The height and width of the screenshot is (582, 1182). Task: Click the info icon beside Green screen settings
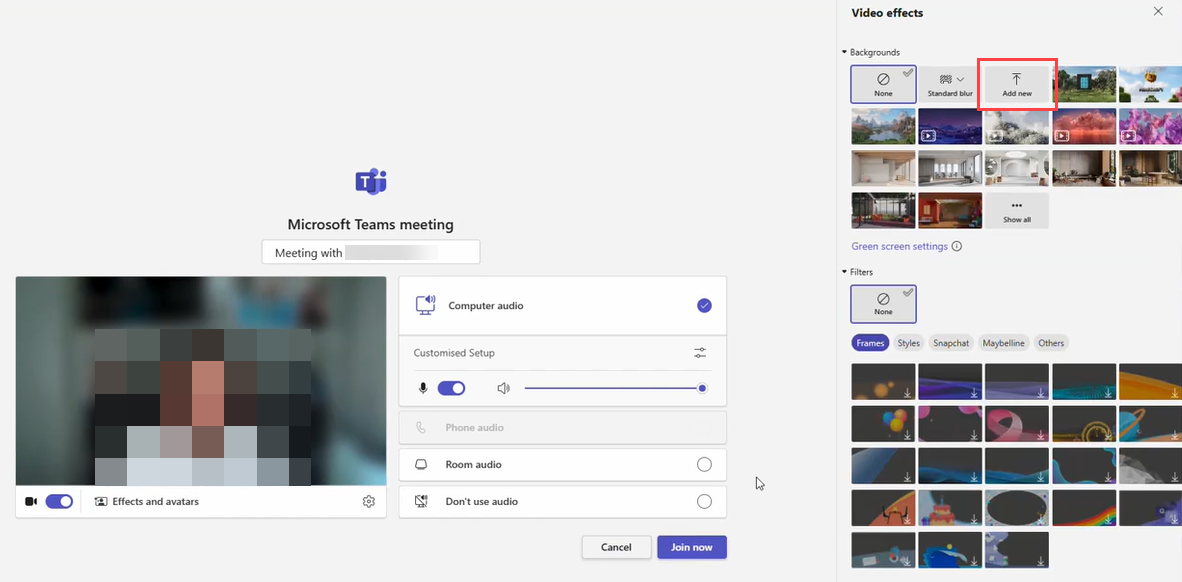(957, 246)
